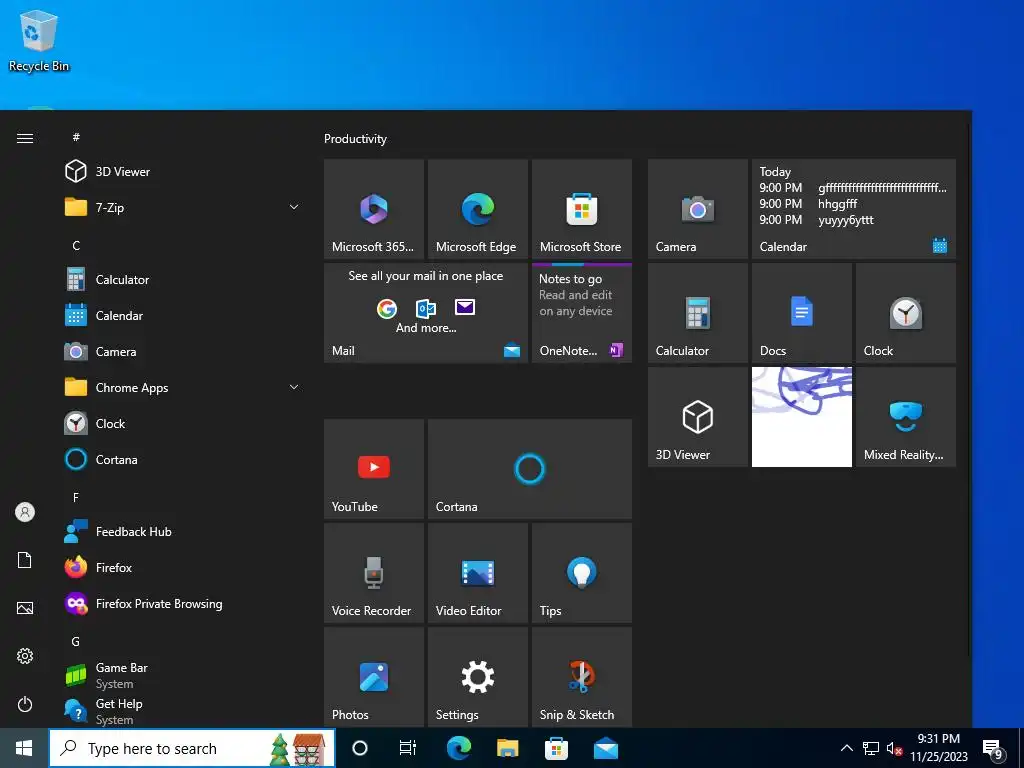The width and height of the screenshot is (1024, 768).
Task: Open Microsoft Edge from the taskbar
Action: [458, 748]
